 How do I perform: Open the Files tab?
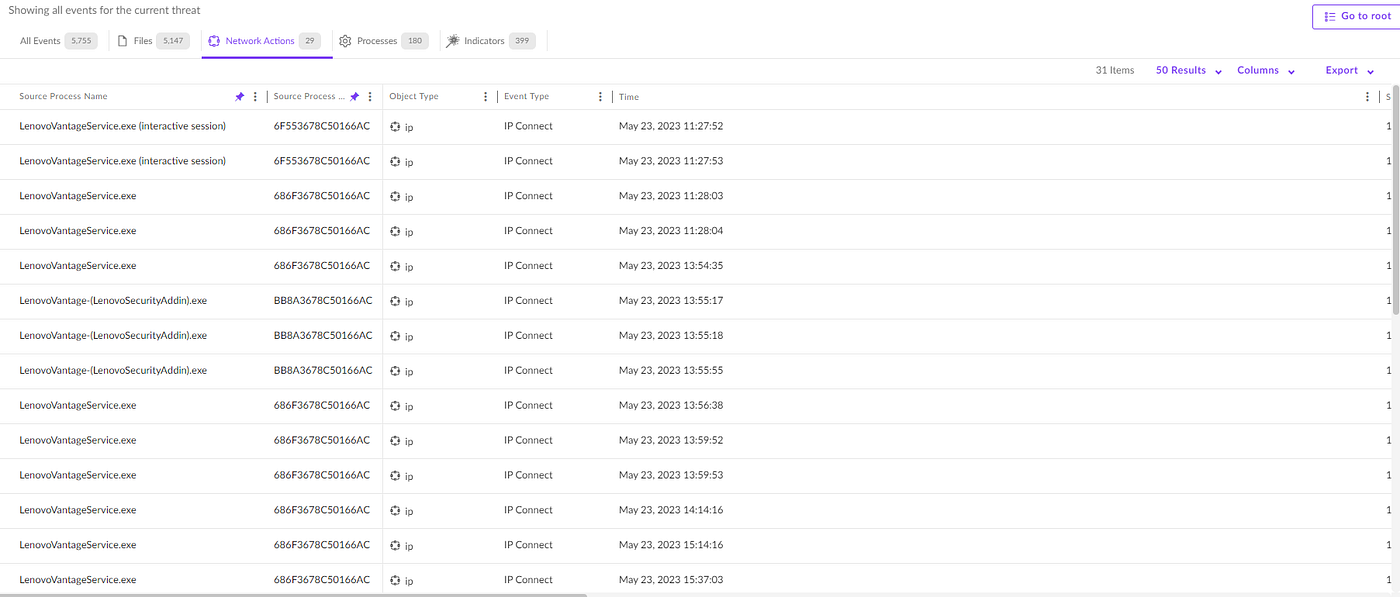pos(153,41)
